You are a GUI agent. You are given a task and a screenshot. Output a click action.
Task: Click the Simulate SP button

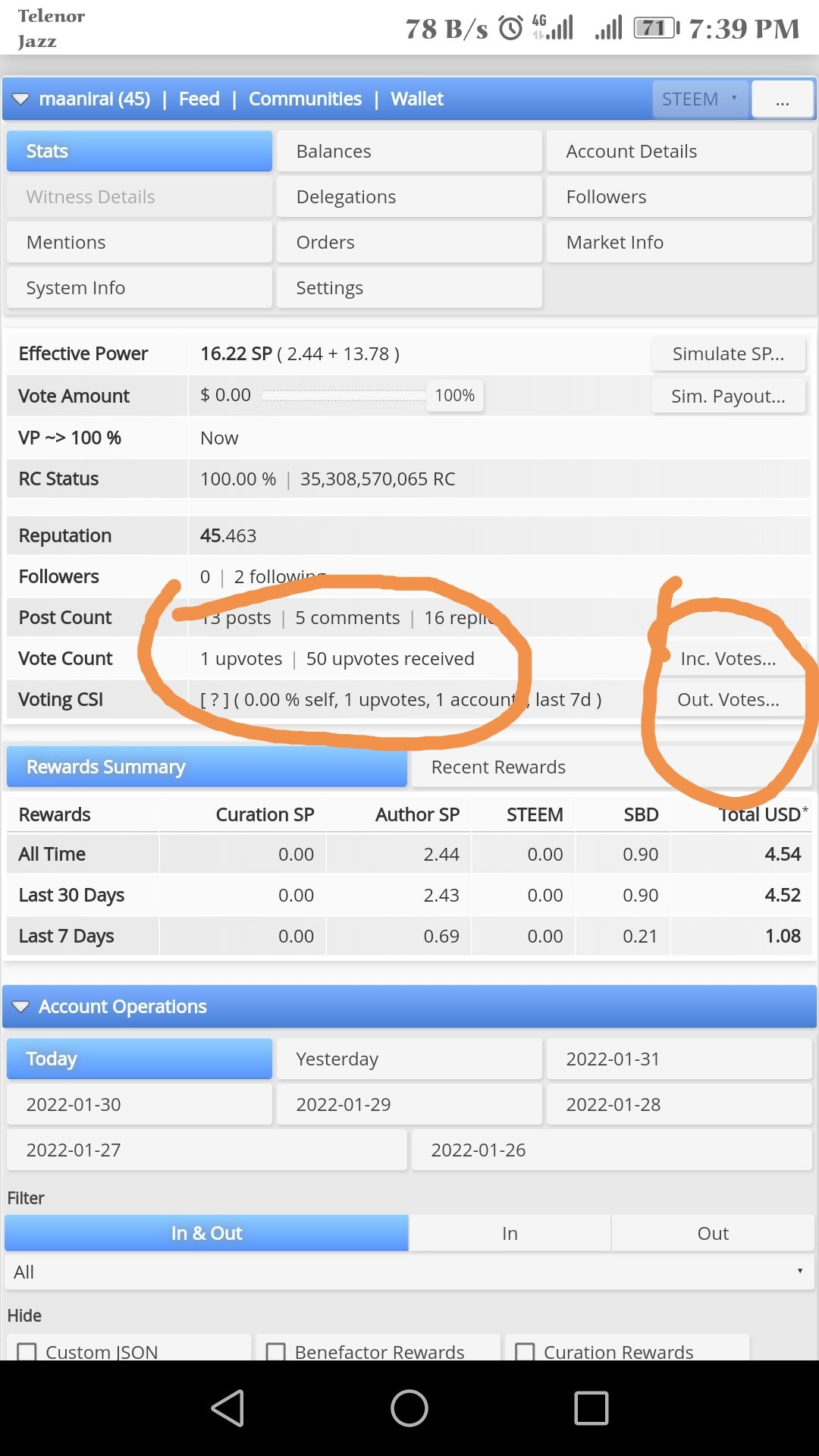(x=728, y=353)
